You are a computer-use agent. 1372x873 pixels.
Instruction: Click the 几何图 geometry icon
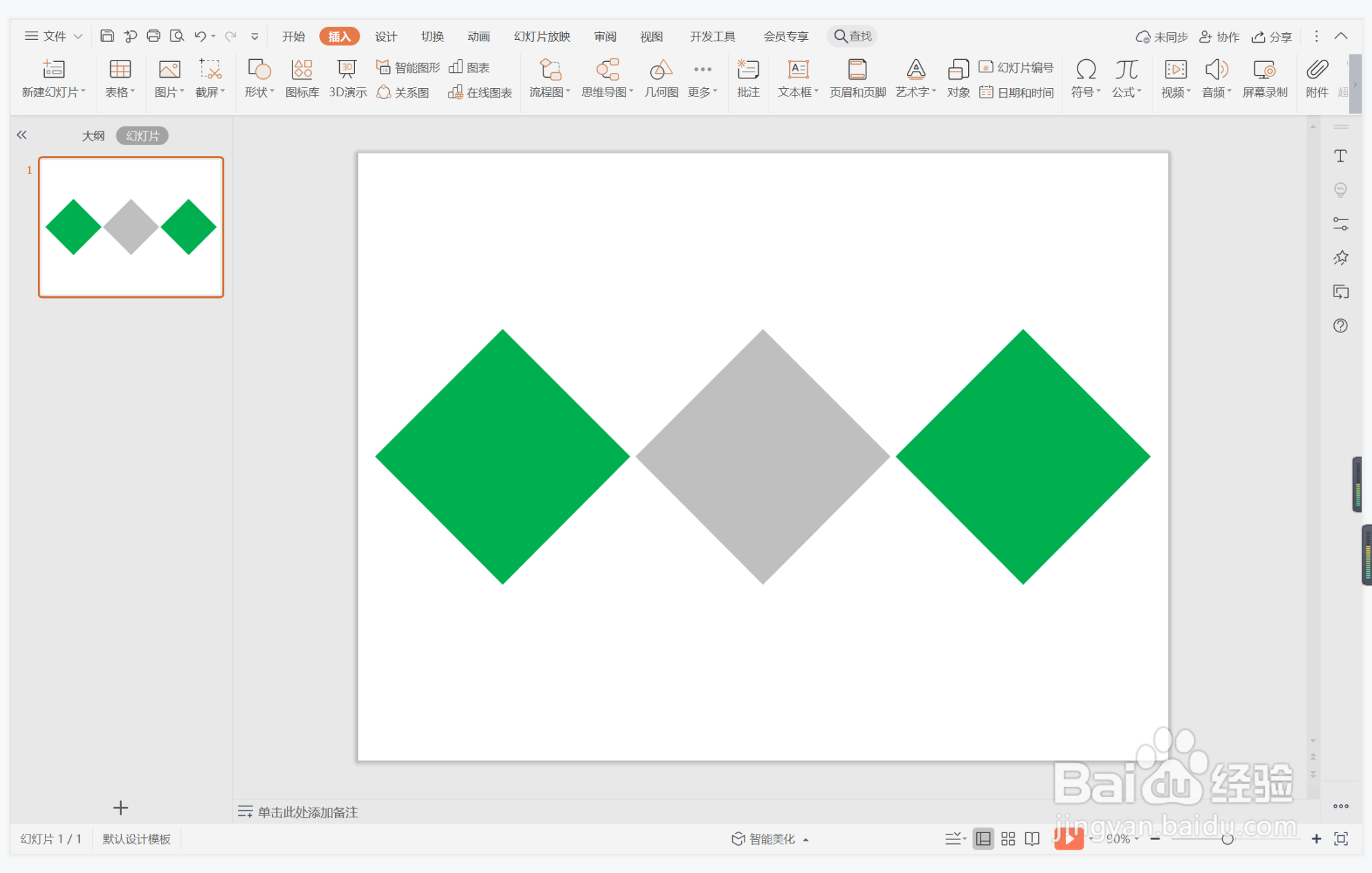[x=661, y=78]
